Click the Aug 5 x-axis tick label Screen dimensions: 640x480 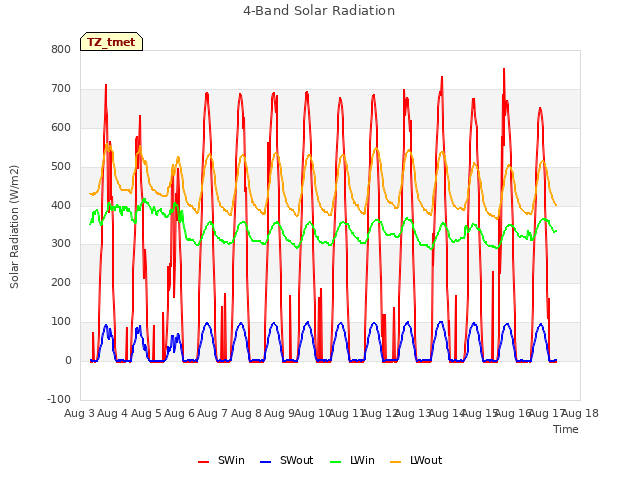click(x=146, y=413)
